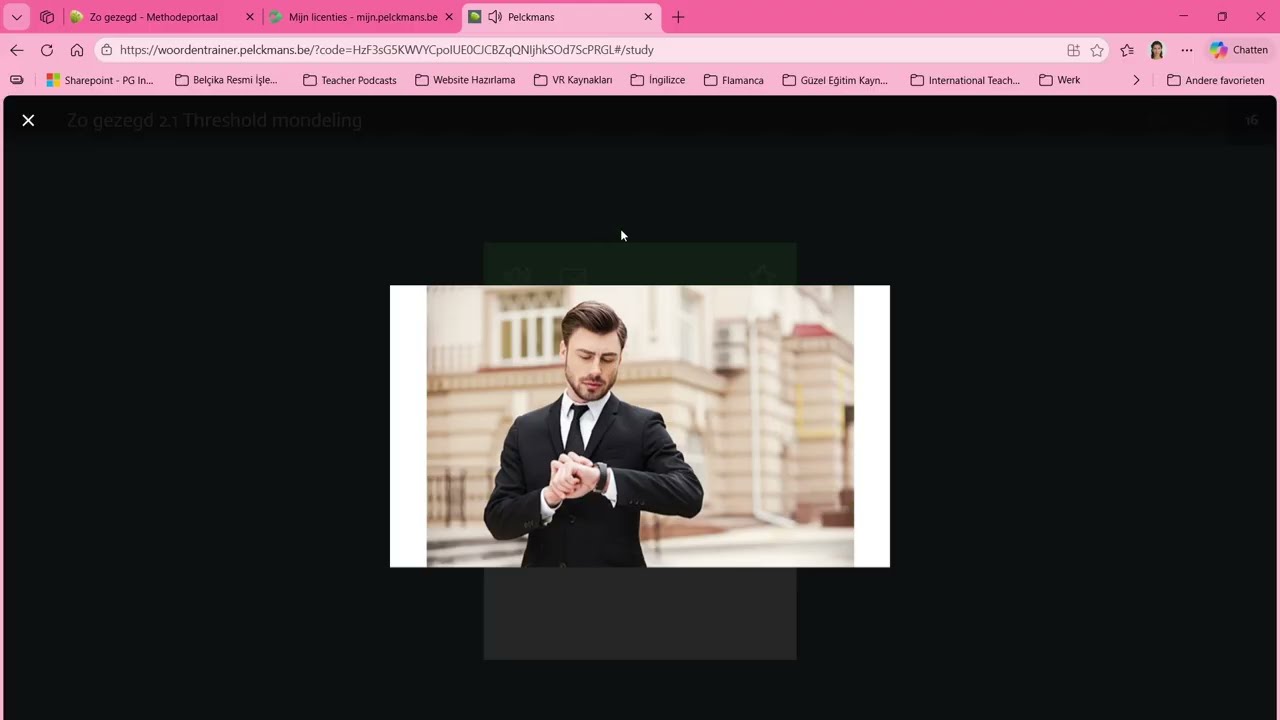The image size is (1280, 720).
Task: Open the VR Kaynakları bookmark folder
Action: 573,80
